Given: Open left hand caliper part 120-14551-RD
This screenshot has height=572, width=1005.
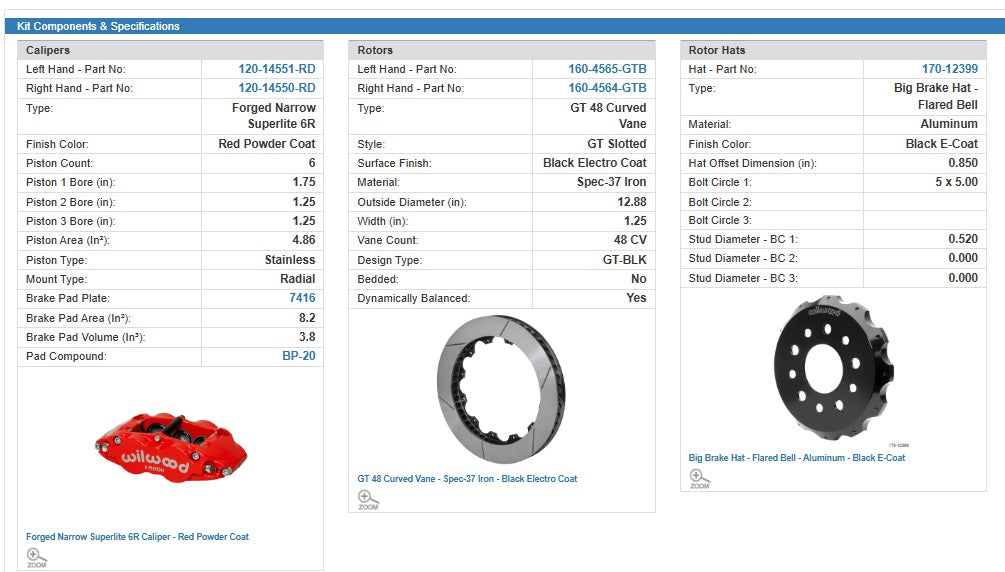Looking at the screenshot, I should click(277, 69).
